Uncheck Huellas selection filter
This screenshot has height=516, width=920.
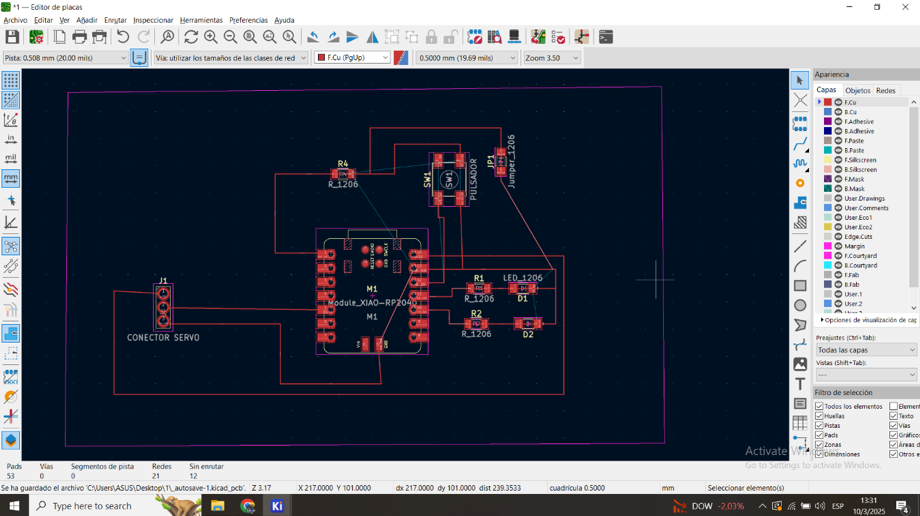[x=819, y=416]
